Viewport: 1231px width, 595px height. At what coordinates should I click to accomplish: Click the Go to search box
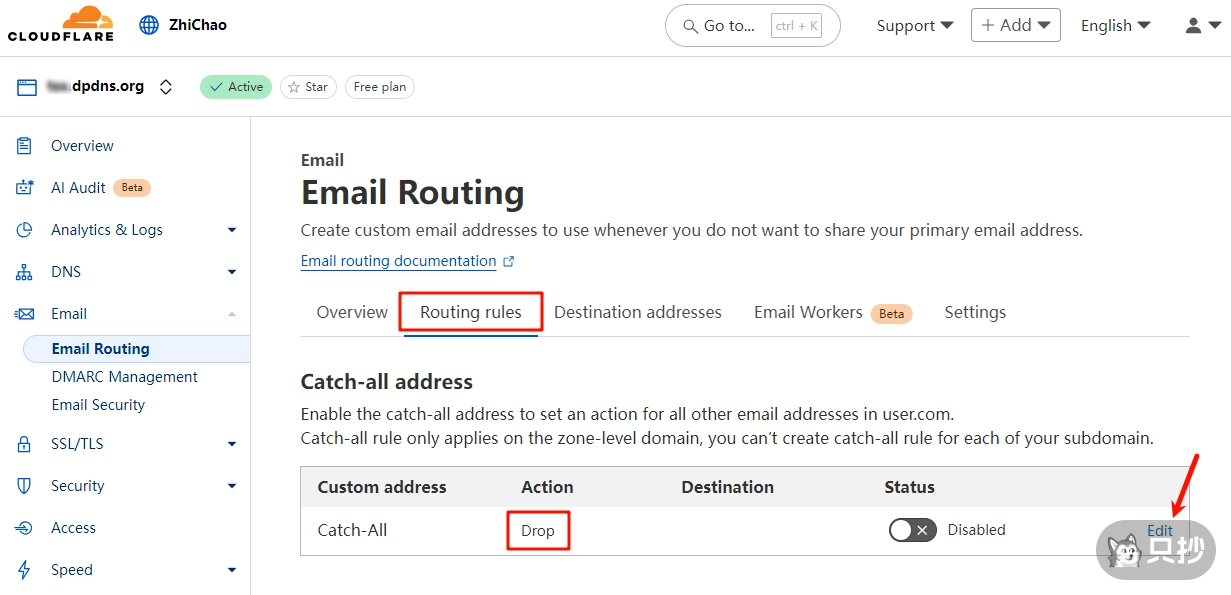(x=752, y=26)
